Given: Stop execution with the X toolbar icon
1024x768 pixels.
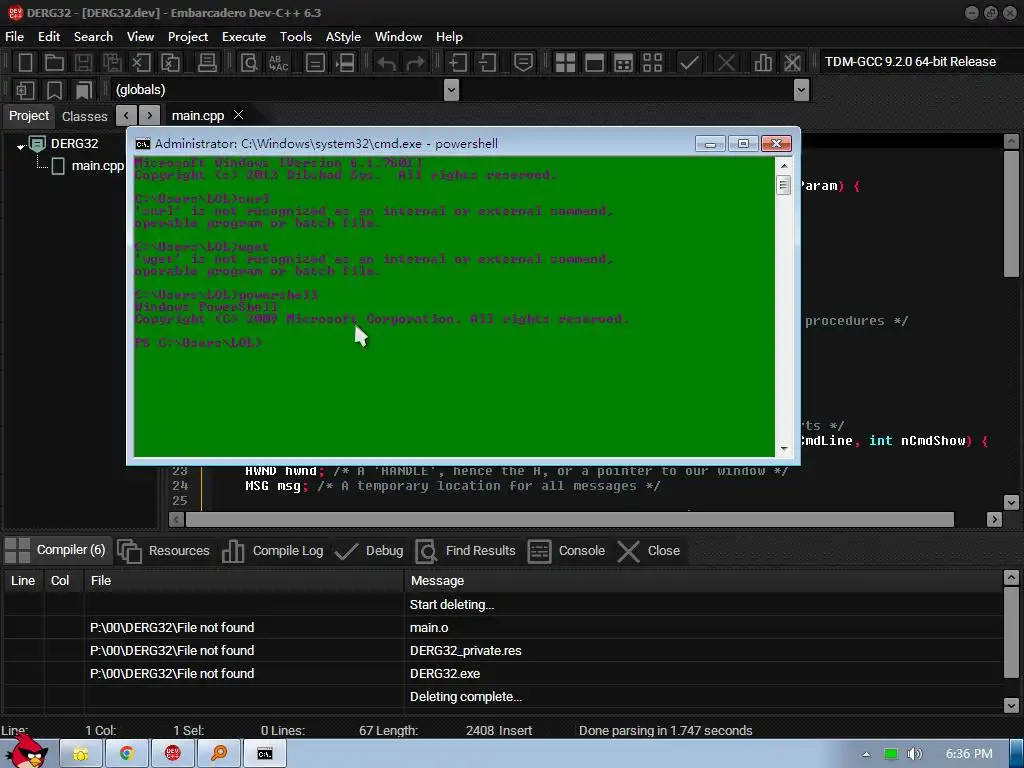Looking at the screenshot, I should pos(726,63).
